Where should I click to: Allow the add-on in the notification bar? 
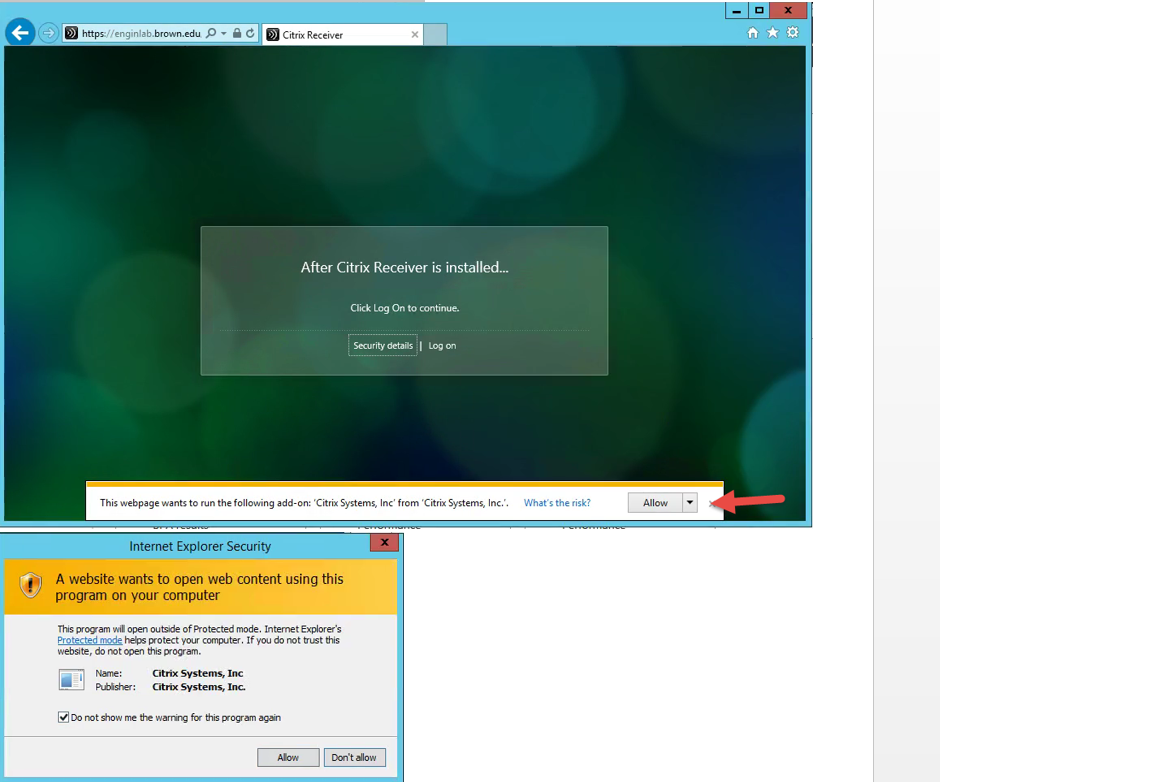tap(655, 503)
